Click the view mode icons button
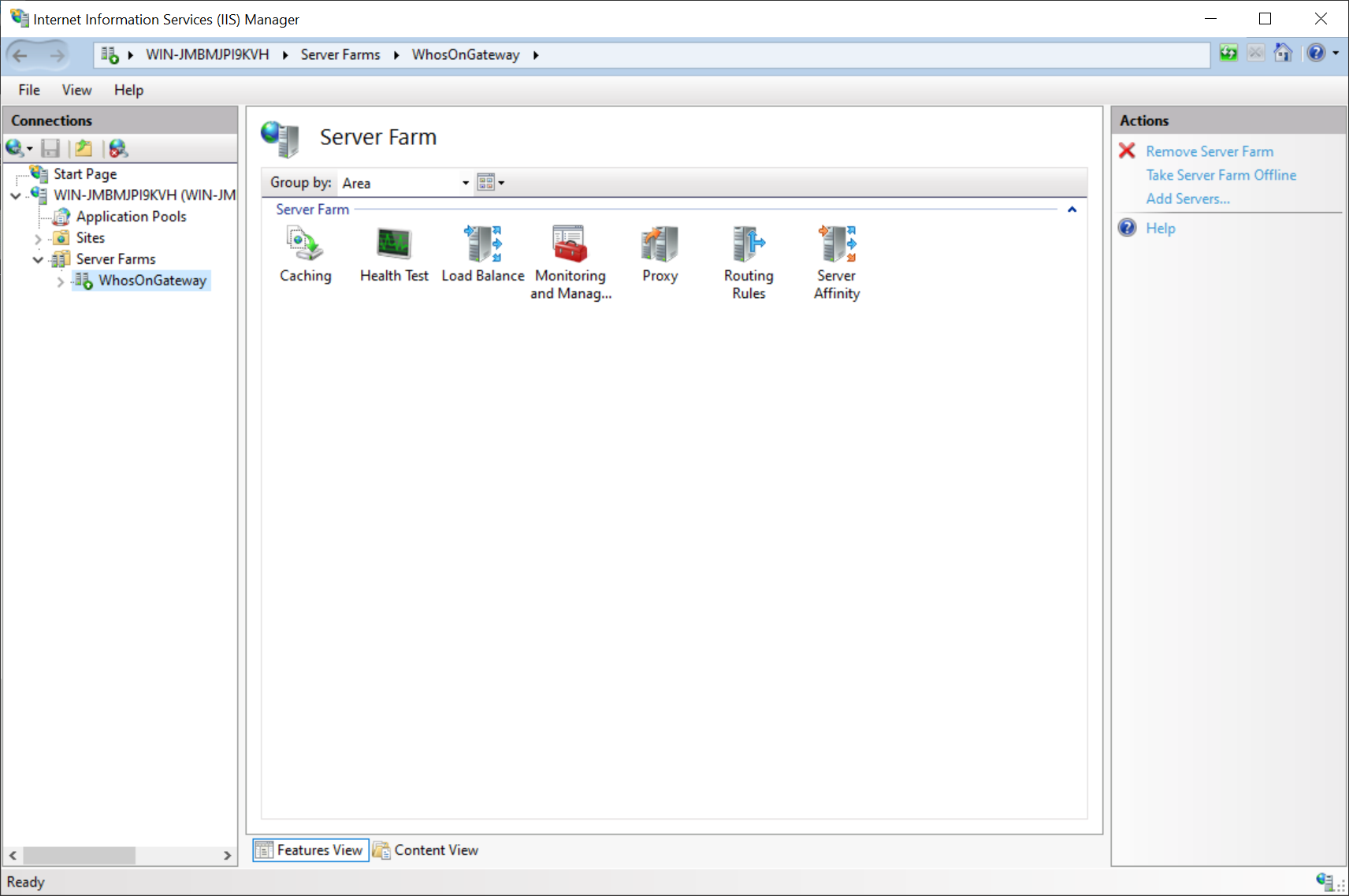Viewport: 1349px width, 896px height. 485,183
